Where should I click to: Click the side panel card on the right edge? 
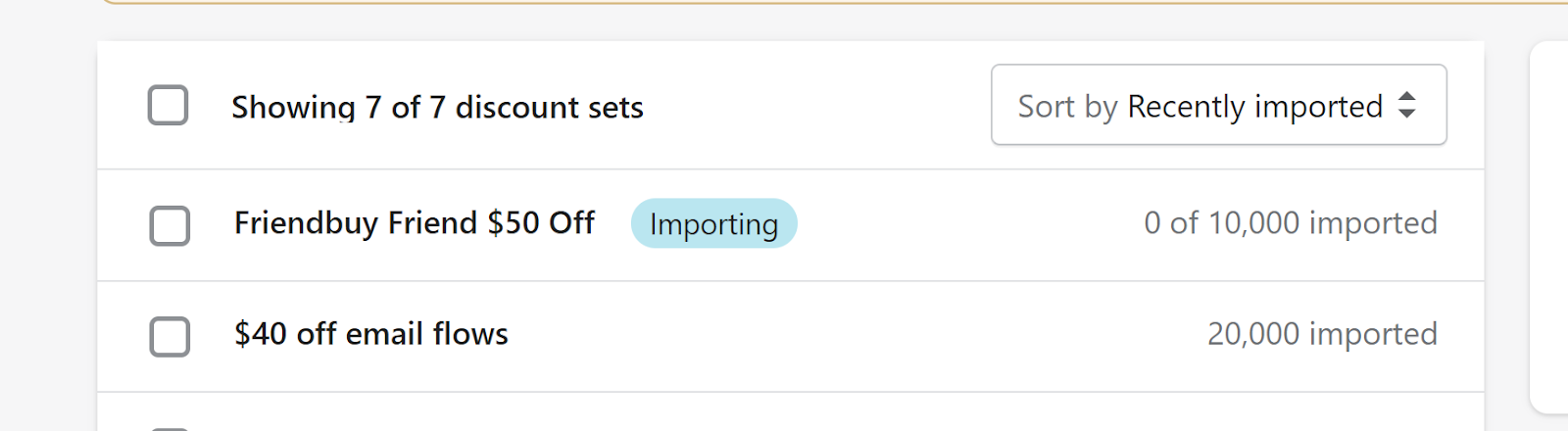tap(1549, 225)
